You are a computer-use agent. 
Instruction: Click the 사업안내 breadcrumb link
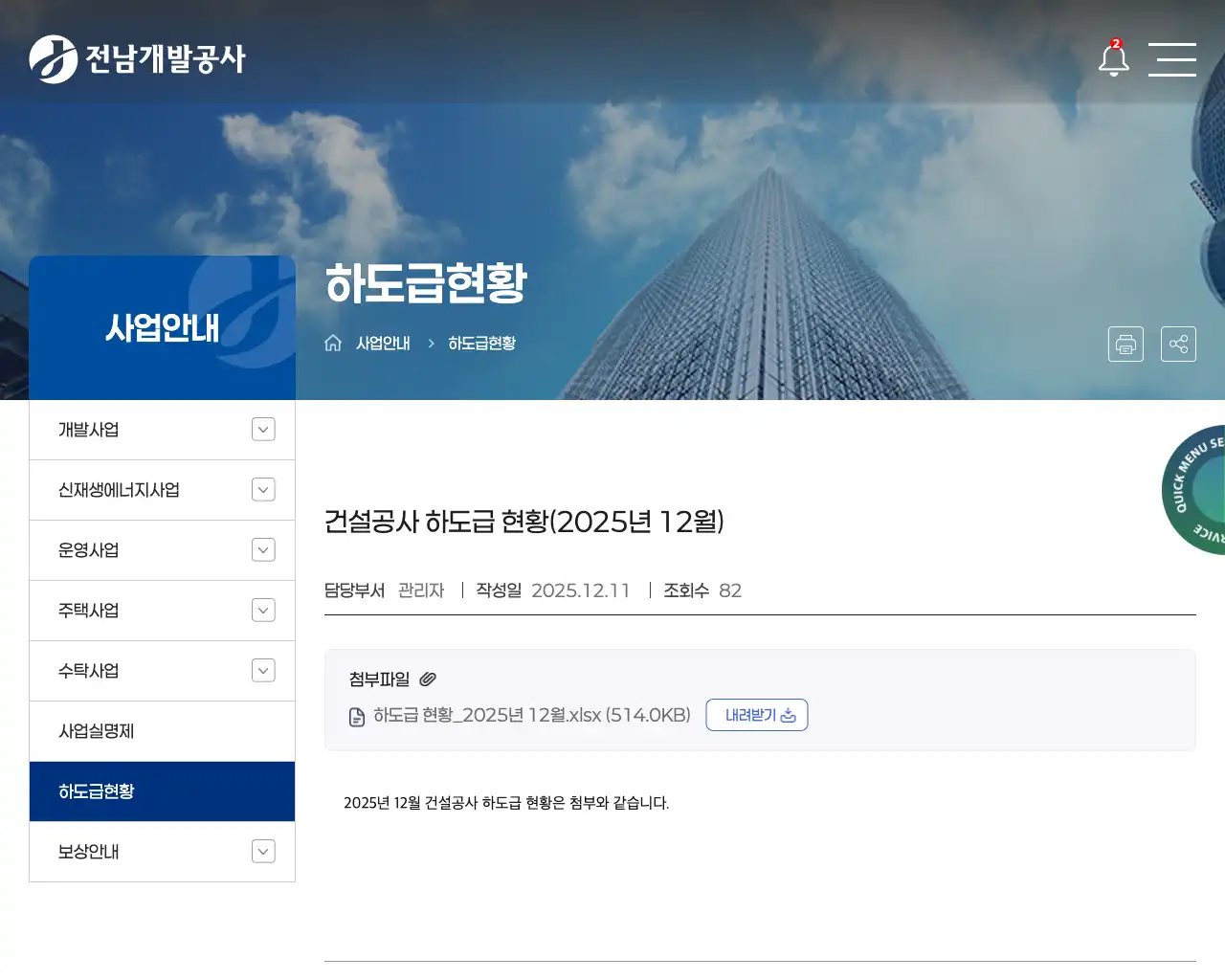[383, 343]
